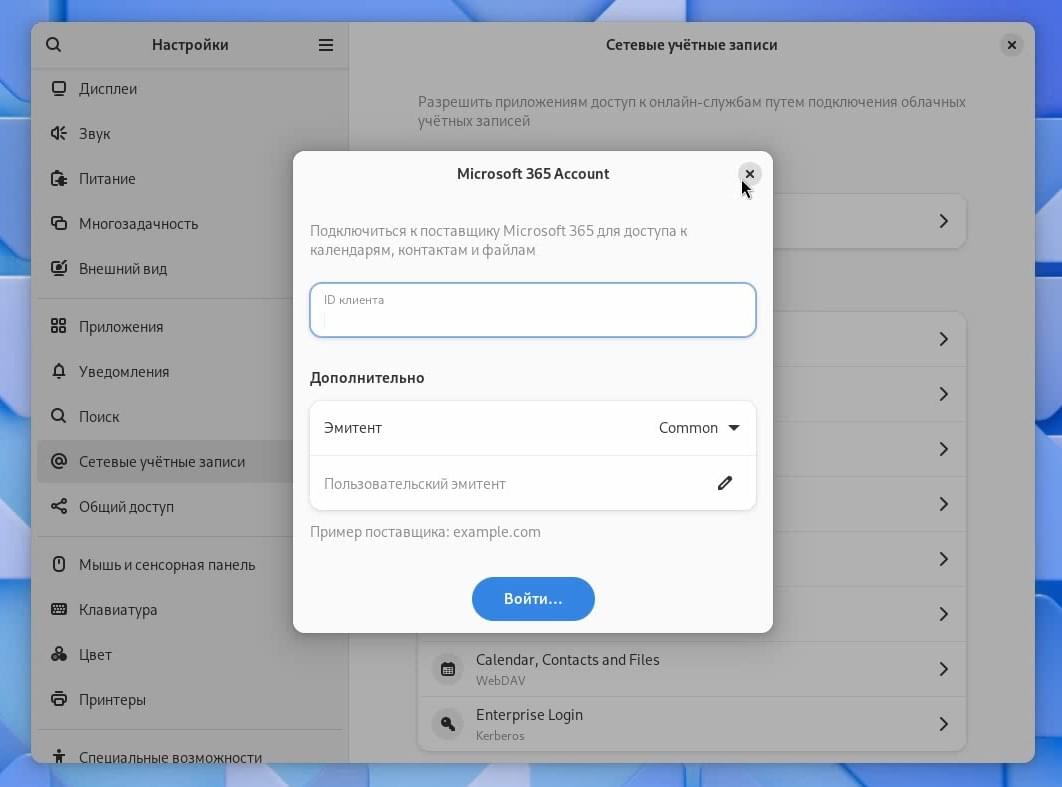Image resolution: width=1062 pixels, height=787 pixels.
Task: Click the Sound speaker icon
Action: [59, 133]
